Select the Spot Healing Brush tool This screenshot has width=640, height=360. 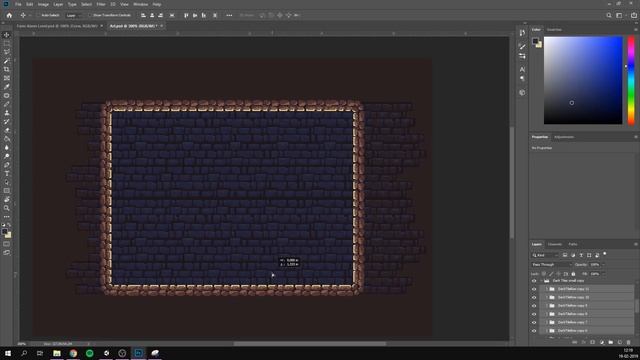7,96
